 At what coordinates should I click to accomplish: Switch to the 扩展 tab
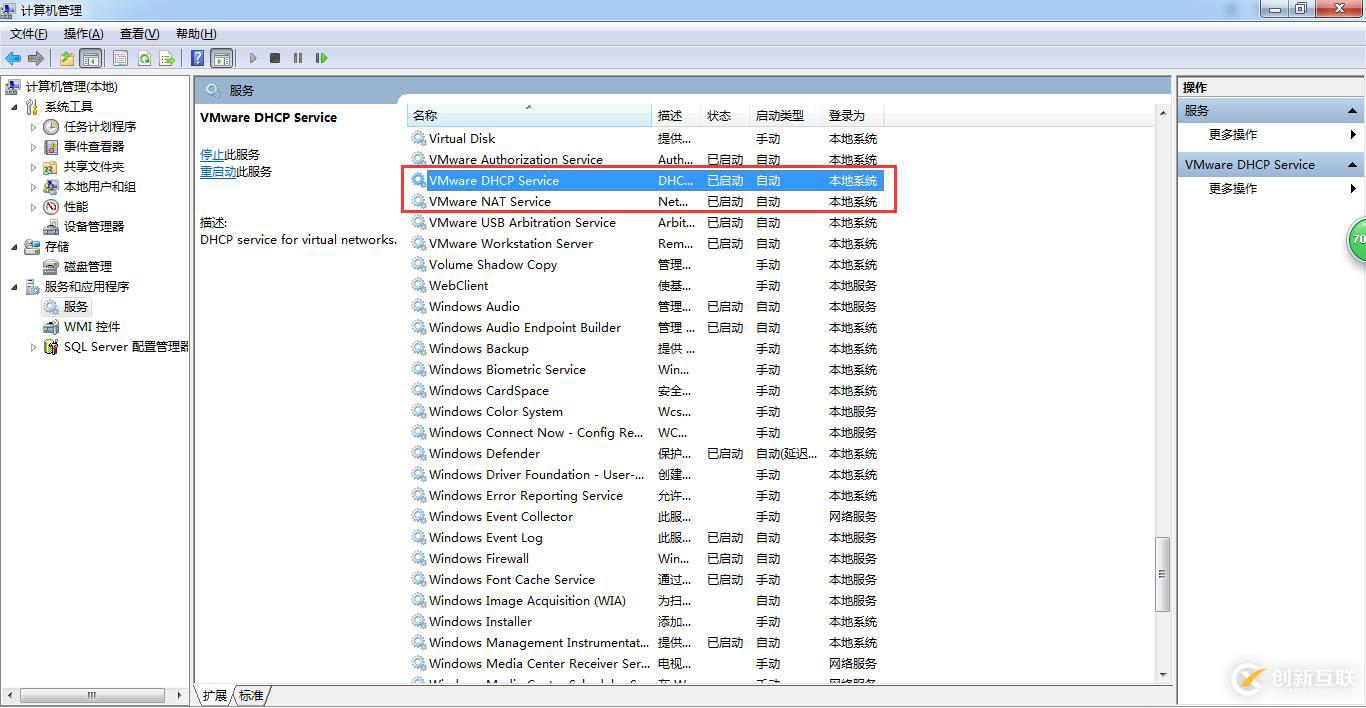[x=215, y=695]
